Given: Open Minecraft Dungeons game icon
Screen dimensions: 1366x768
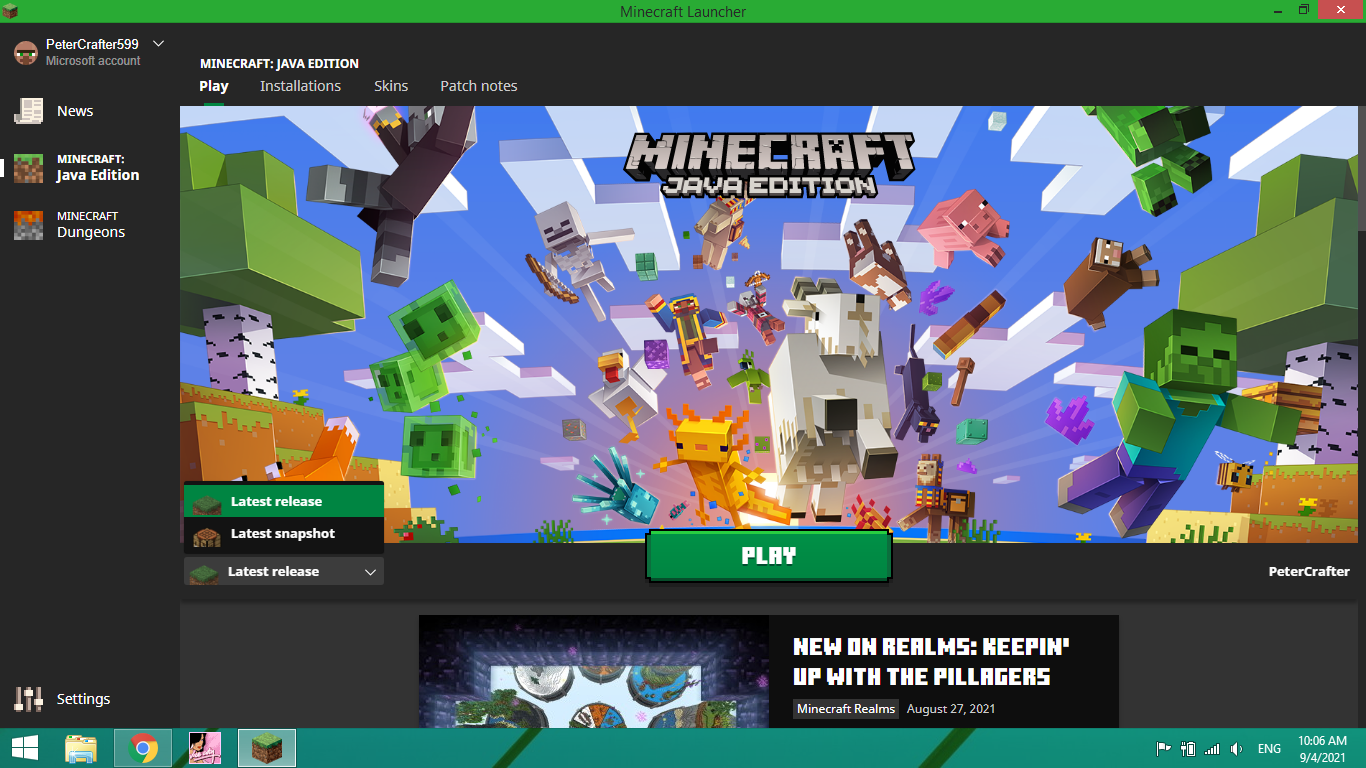Looking at the screenshot, I should click(28, 225).
